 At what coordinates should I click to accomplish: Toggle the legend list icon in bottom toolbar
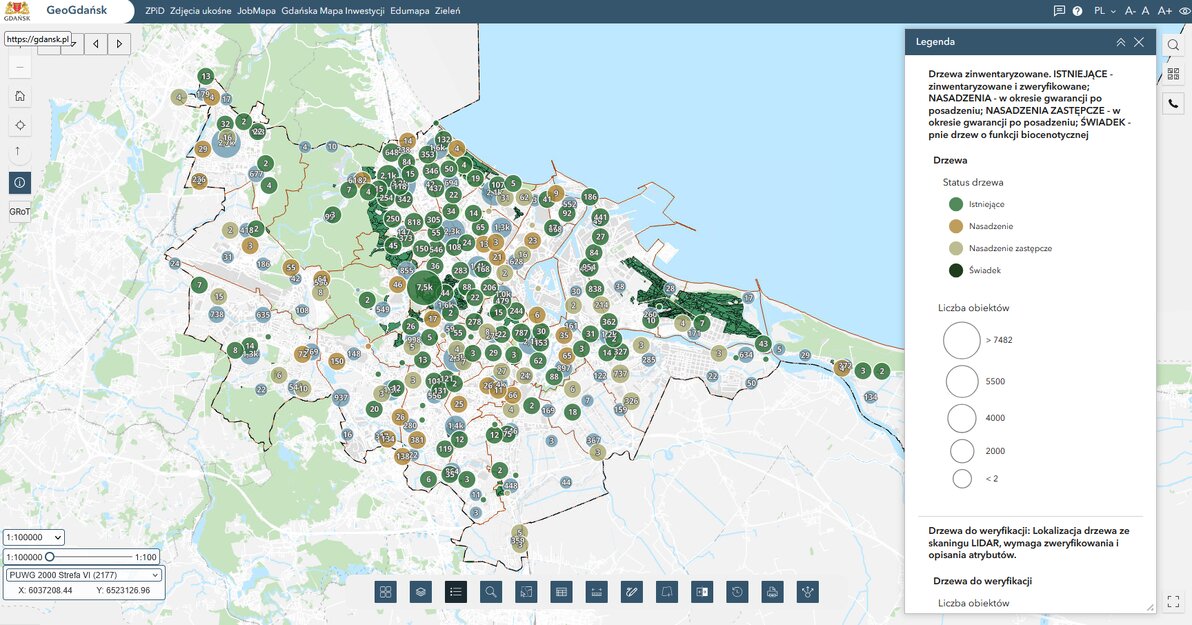click(x=455, y=591)
